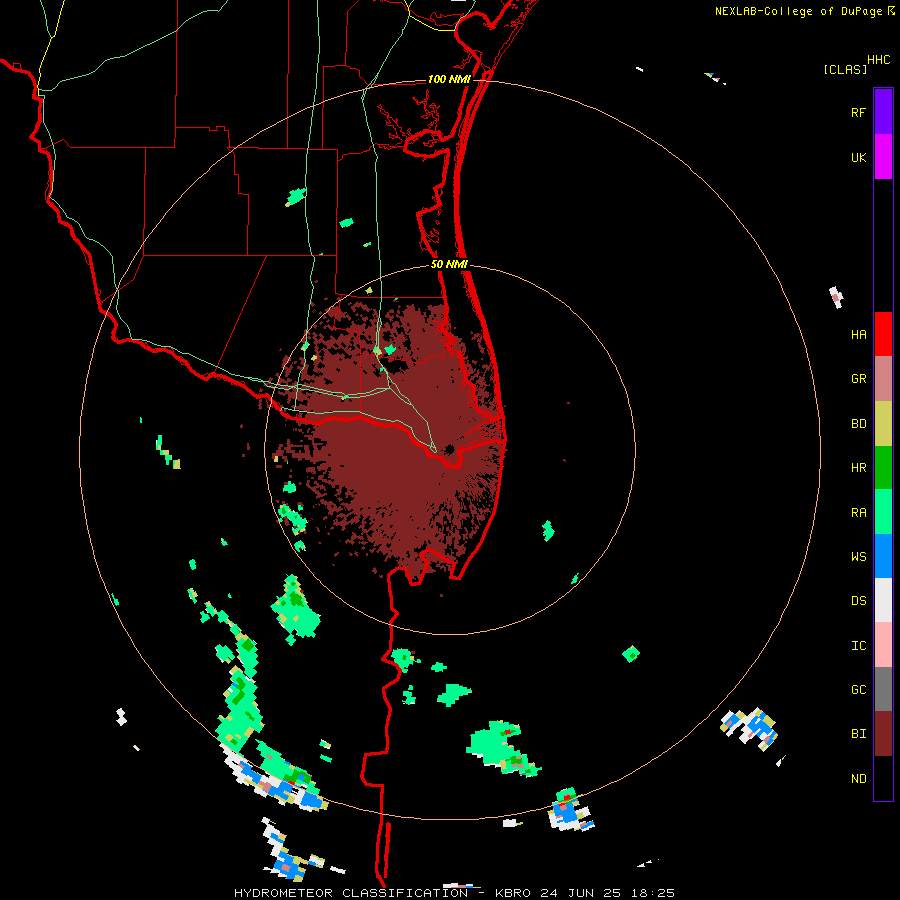Select the IC light pink legend swatch
This screenshot has width=900, height=900.
(883, 645)
